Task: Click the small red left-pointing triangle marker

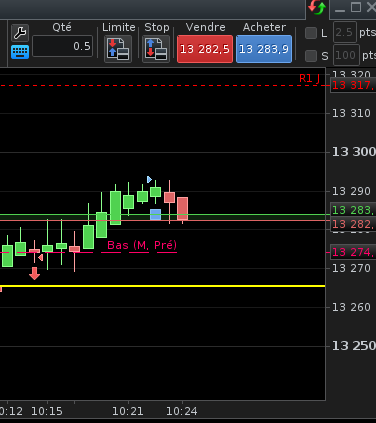Action: click(x=41, y=258)
